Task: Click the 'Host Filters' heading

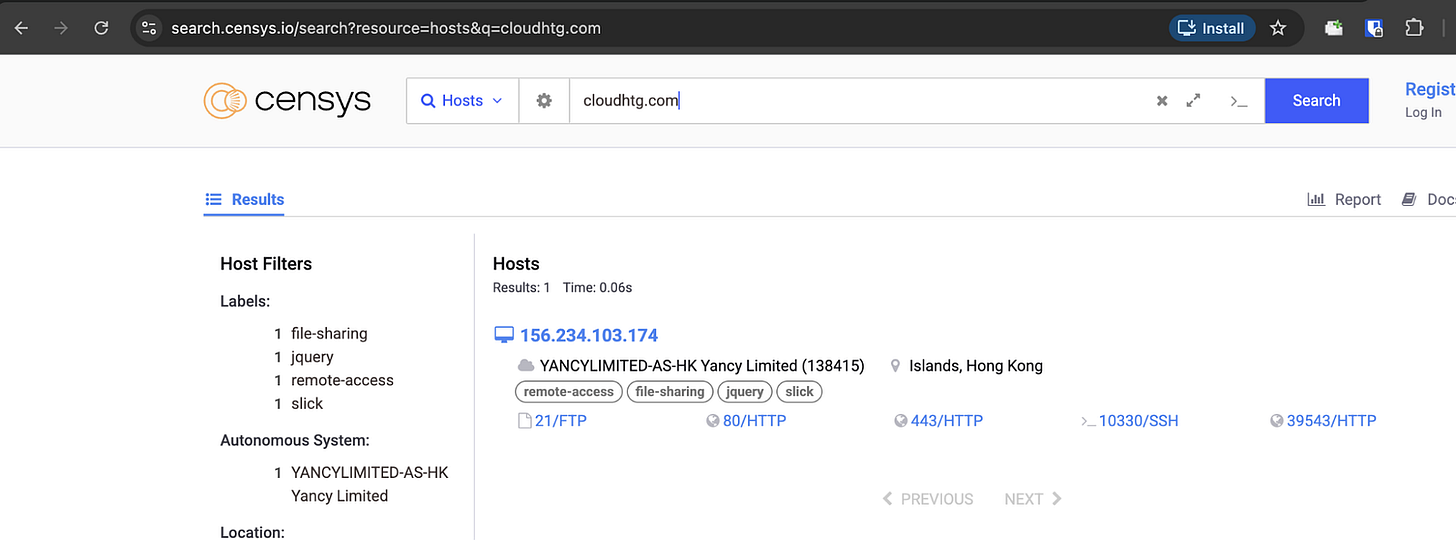Action: 266,264
